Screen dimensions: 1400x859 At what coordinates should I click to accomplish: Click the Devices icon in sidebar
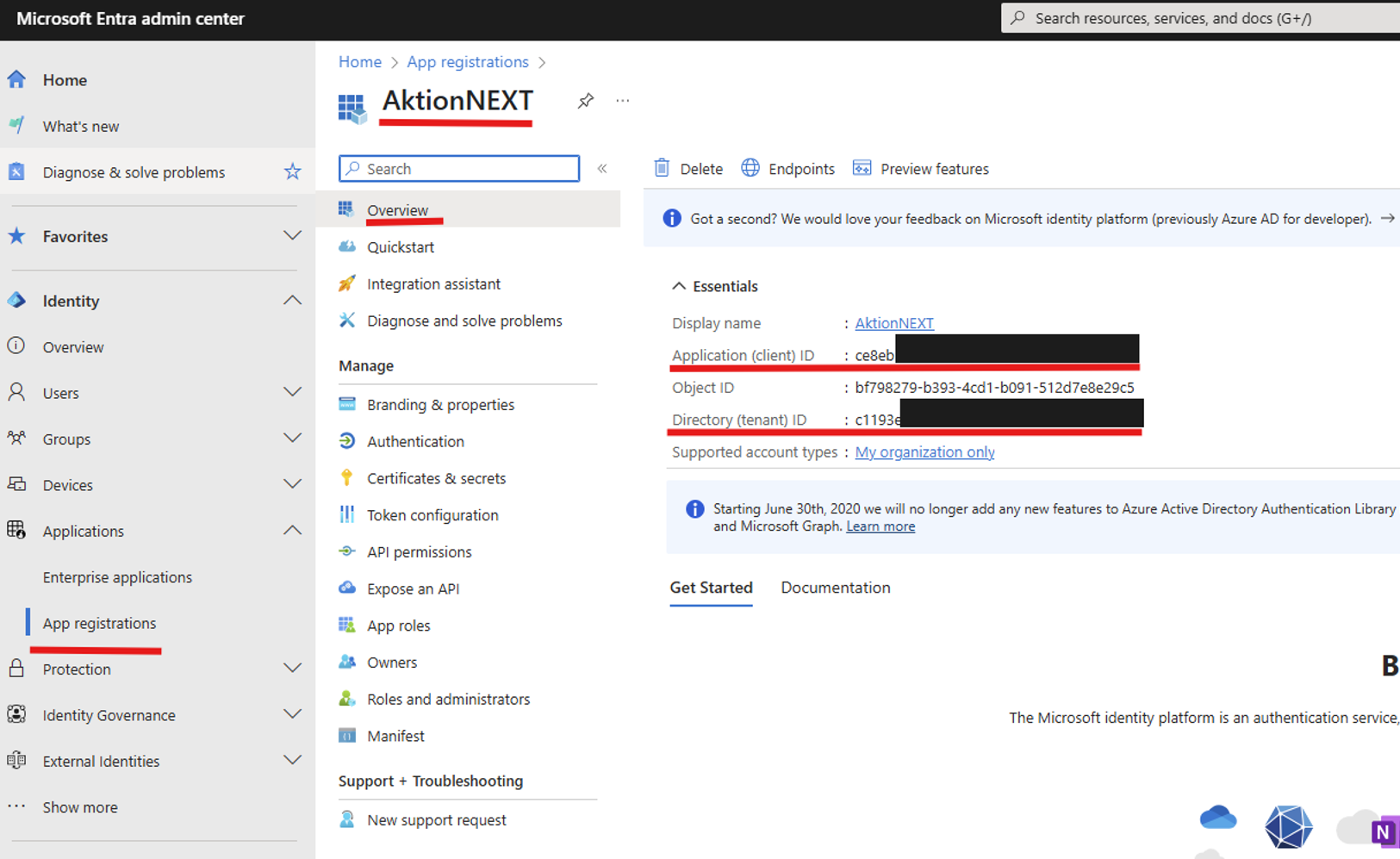(16, 484)
